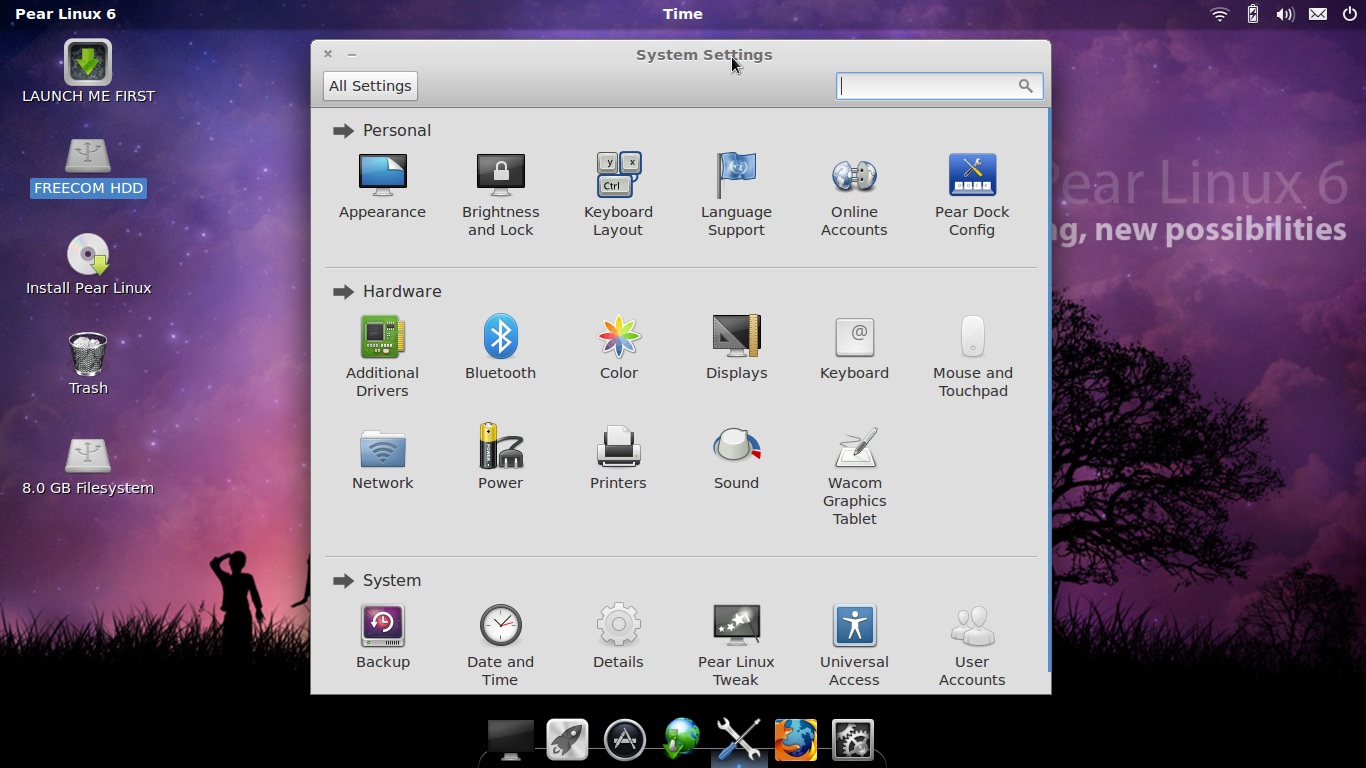Open the Details panel

pyautogui.click(x=618, y=637)
